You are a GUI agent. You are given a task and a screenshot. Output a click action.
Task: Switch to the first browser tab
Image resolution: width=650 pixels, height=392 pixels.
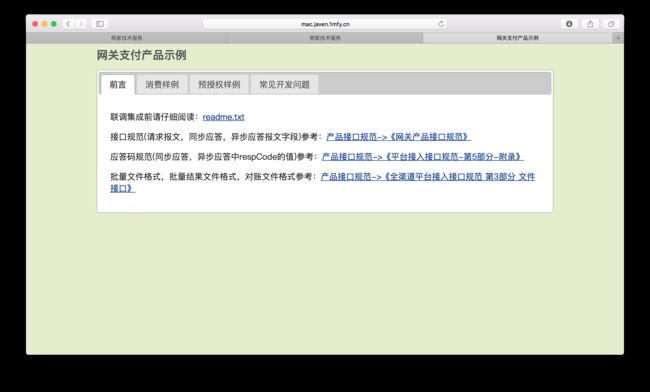coord(126,38)
